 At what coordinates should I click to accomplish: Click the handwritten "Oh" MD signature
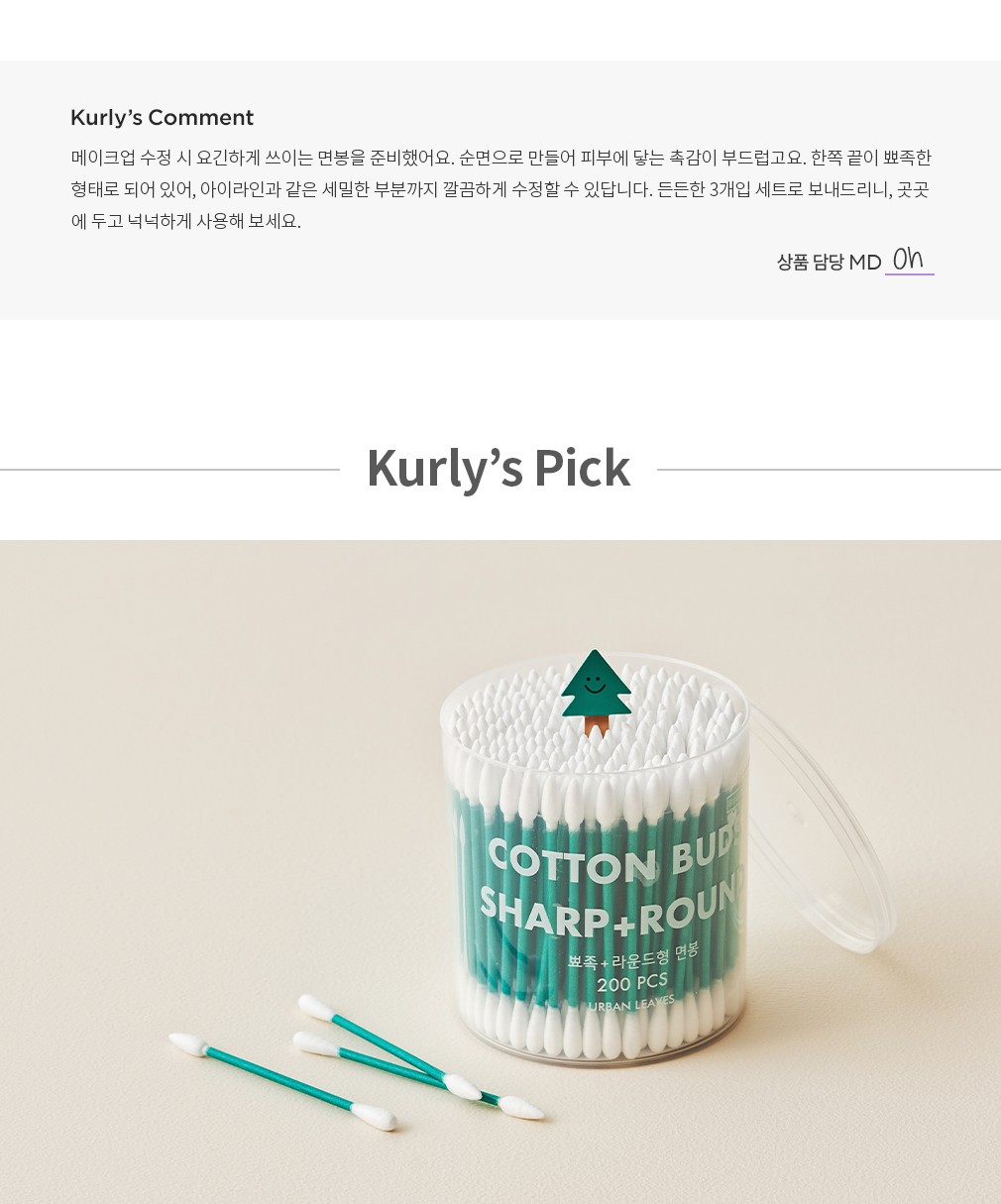coord(908,259)
